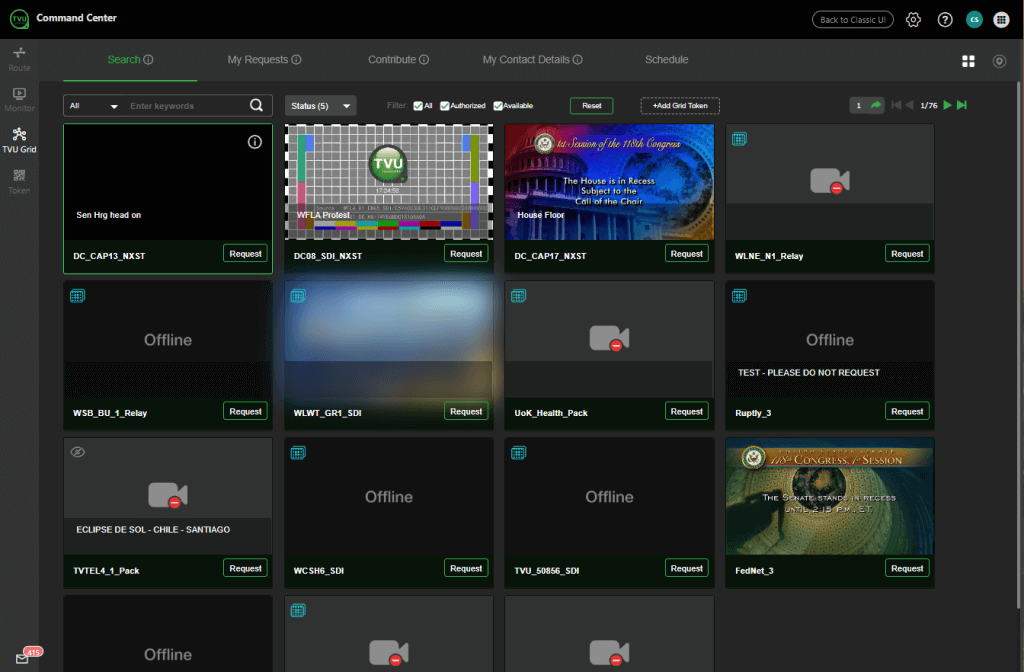
Task: Open the Route sidebar icon
Action: (x=20, y=59)
